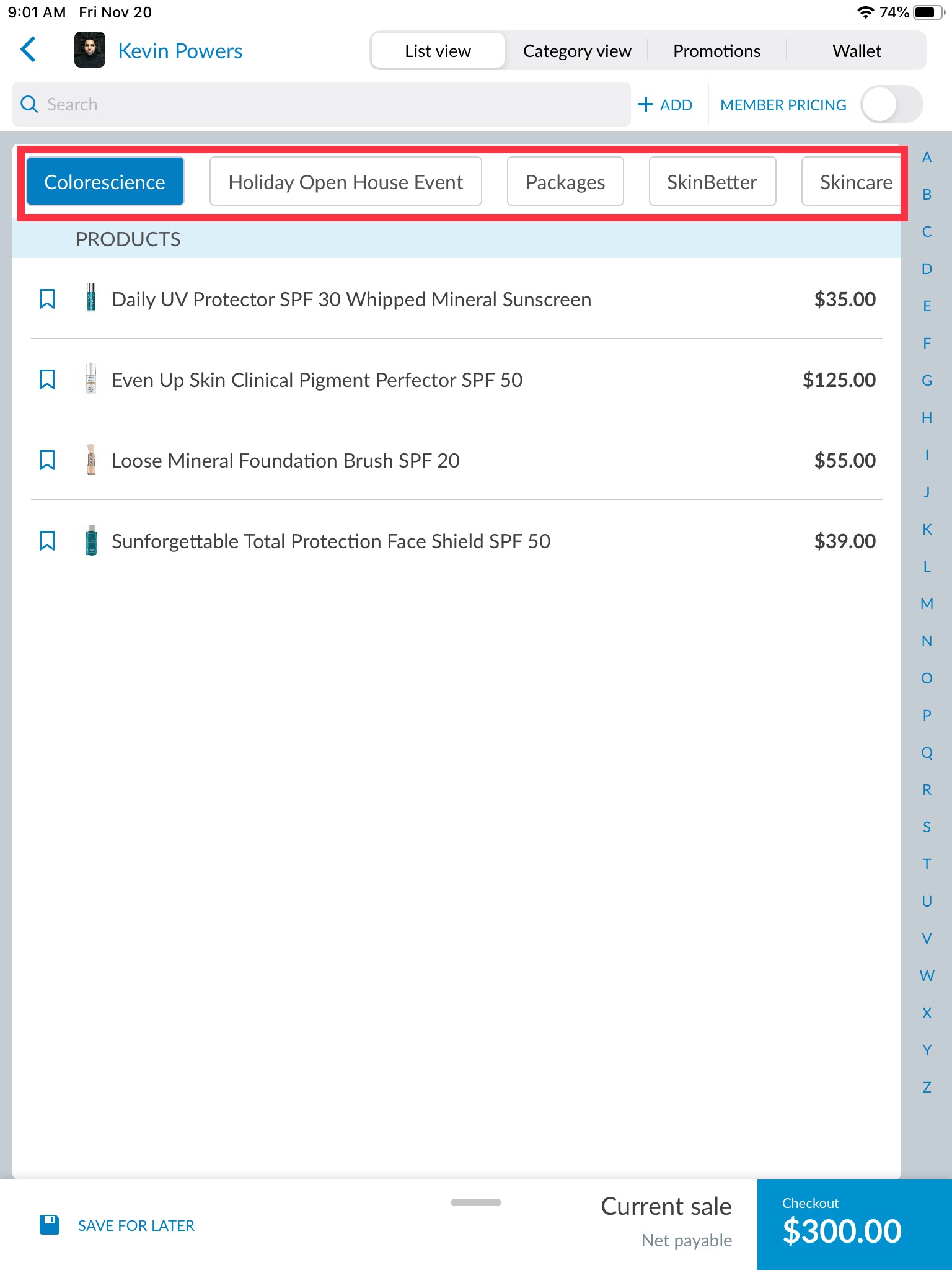Screen dimensions: 952x1270
Task: Open the Wallet tab
Action: tap(857, 51)
